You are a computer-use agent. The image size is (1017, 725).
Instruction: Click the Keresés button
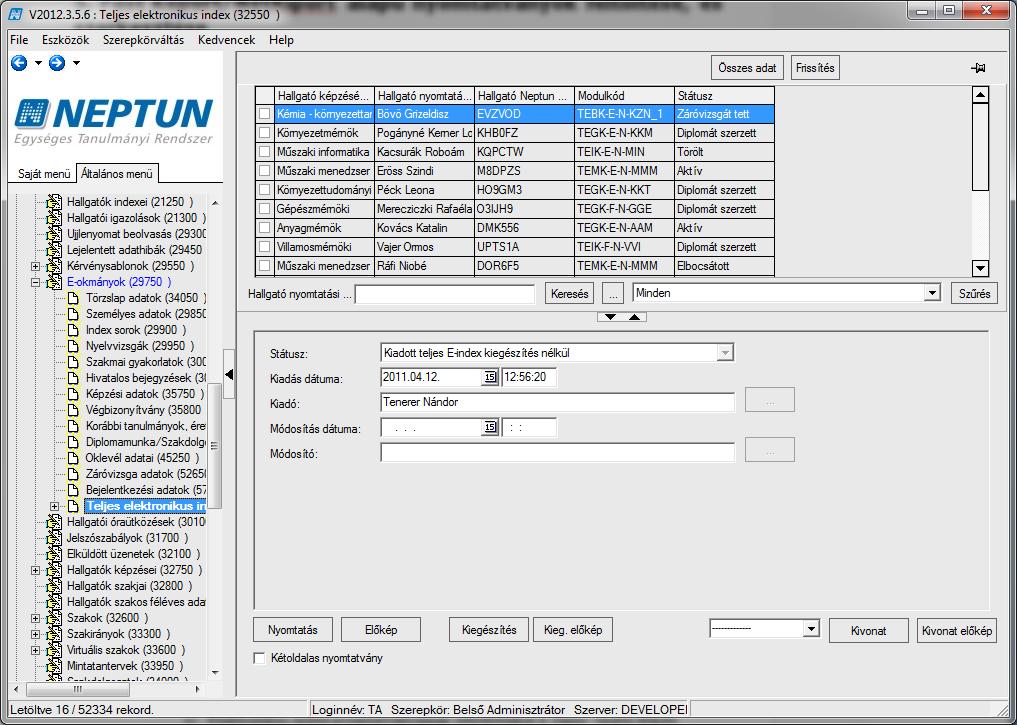pos(569,294)
